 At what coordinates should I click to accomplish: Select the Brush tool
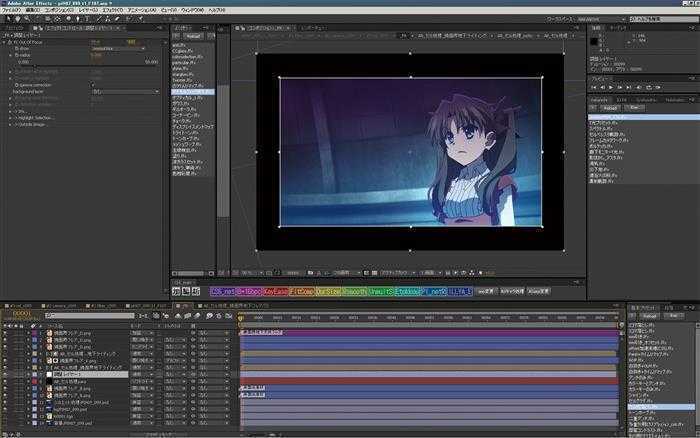(x=98, y=19)
